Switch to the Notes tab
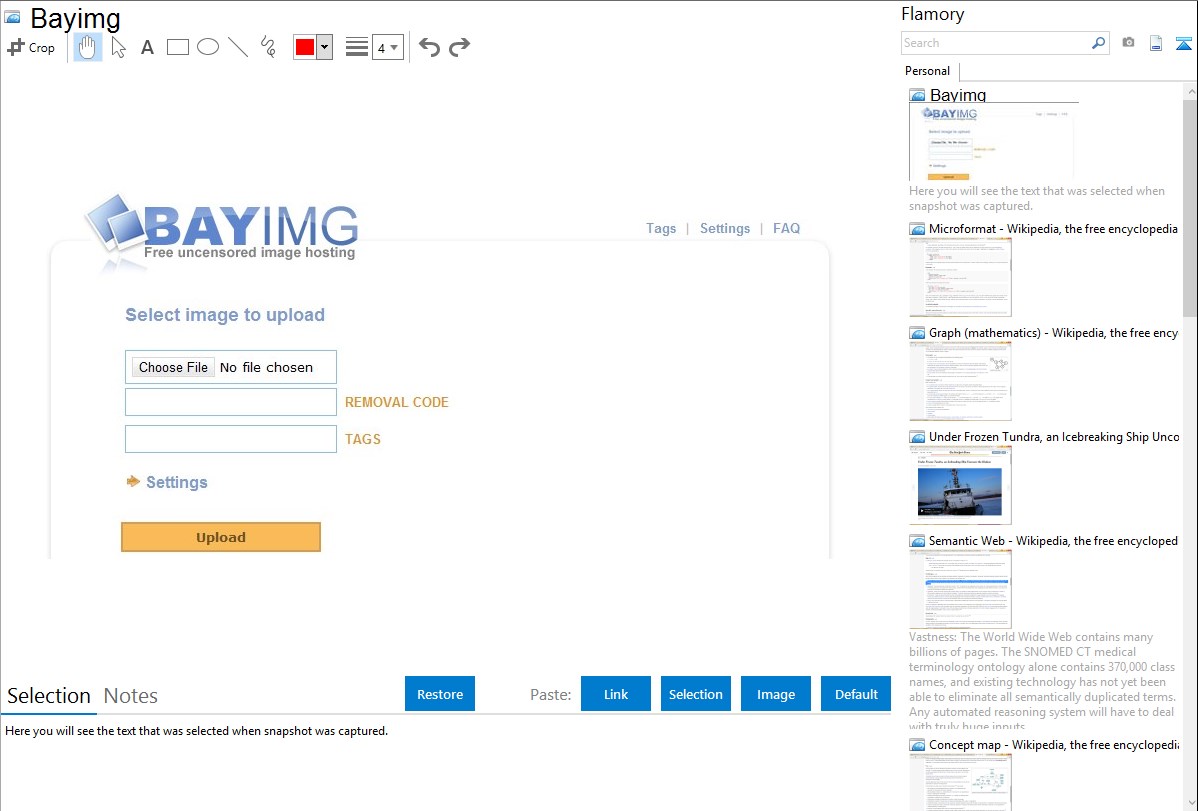Image resolution: width=1198 pixels, height=811 pixels. pyautogui.click(x=131, y=696)
